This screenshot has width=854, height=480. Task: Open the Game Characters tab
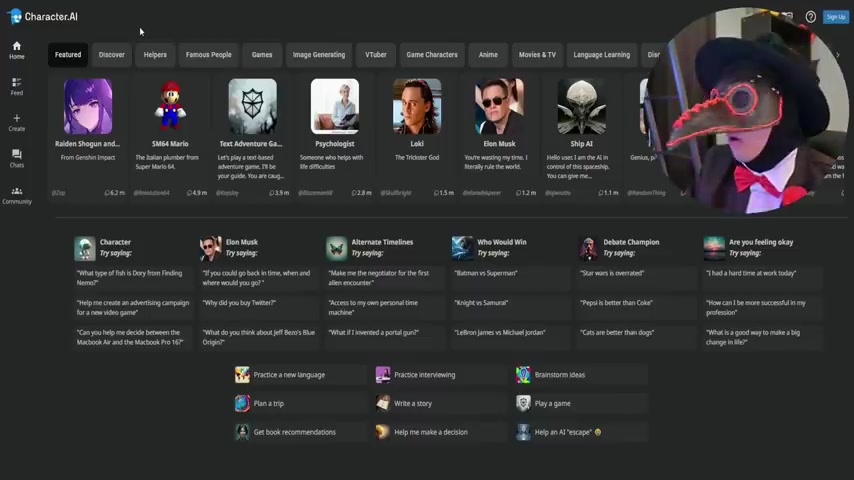click(x=432, y=55)
